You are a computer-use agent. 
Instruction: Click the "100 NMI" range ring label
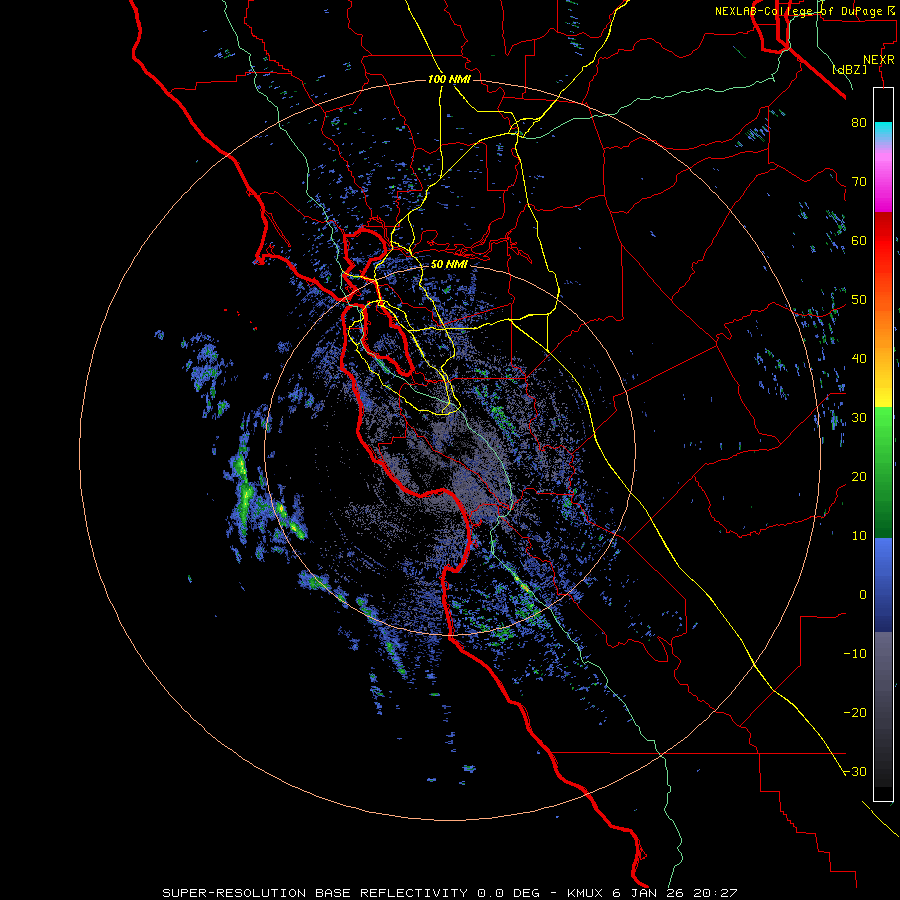click(x=449, y=79)
